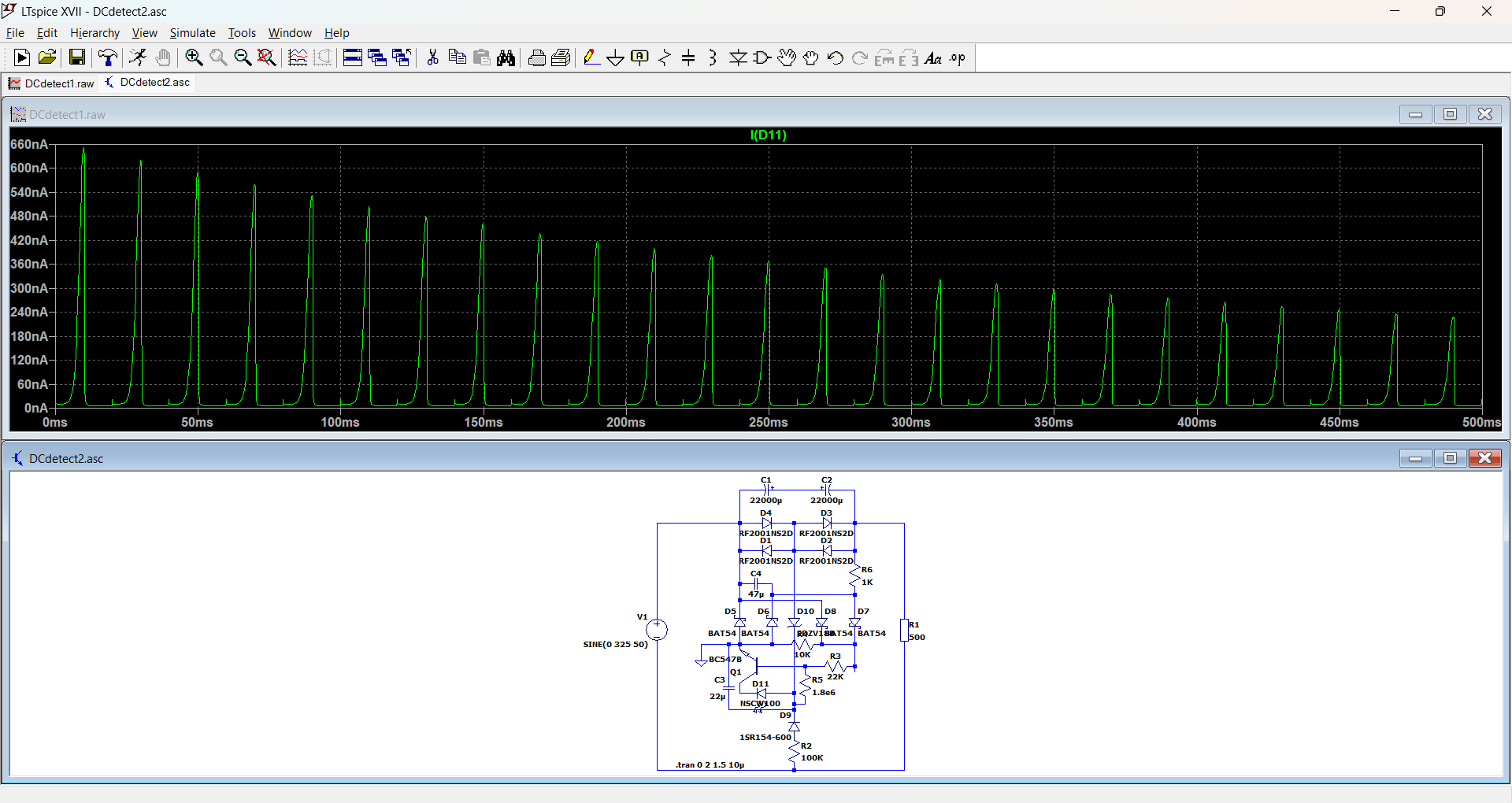Open the Help menu
1512x803 pixels.
pyautogui.click(x=337, y=33)
